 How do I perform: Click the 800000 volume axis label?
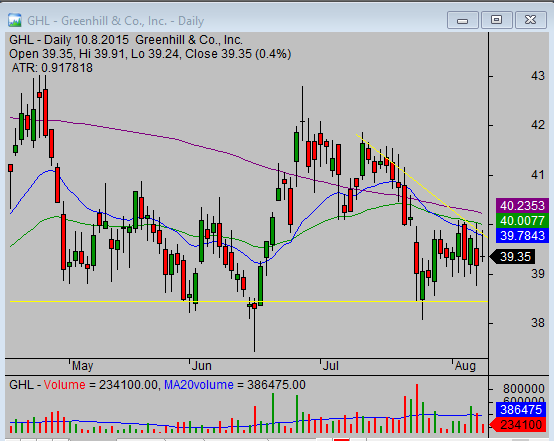524,389
